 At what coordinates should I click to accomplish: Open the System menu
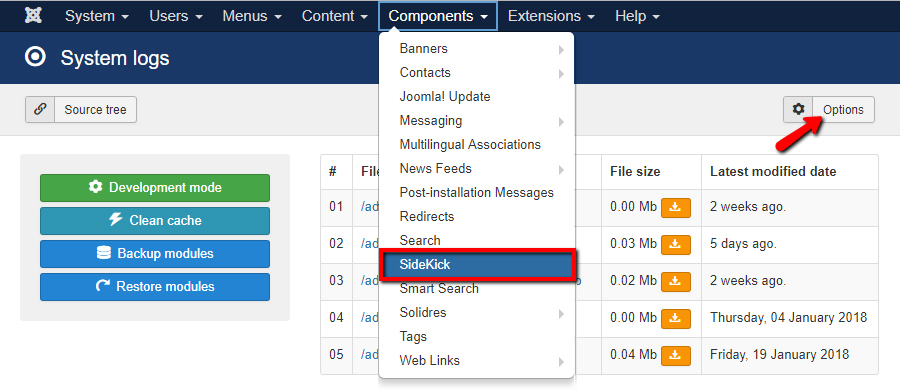point(96,16)
